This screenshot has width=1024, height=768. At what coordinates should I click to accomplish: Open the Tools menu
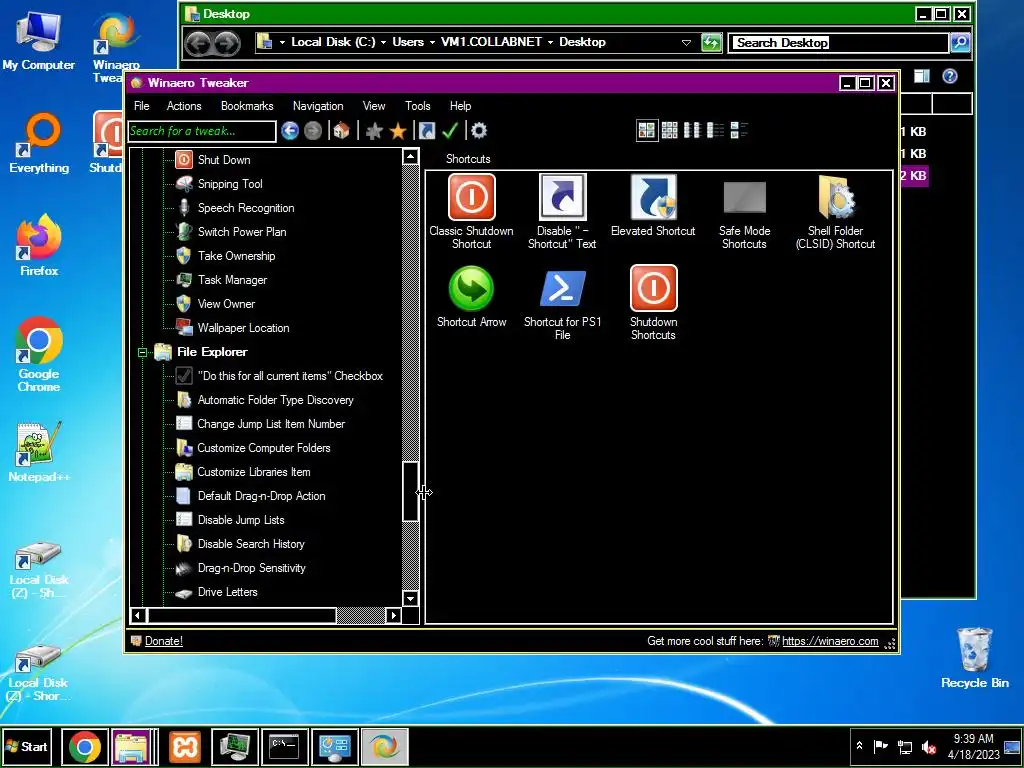point(418,106)
